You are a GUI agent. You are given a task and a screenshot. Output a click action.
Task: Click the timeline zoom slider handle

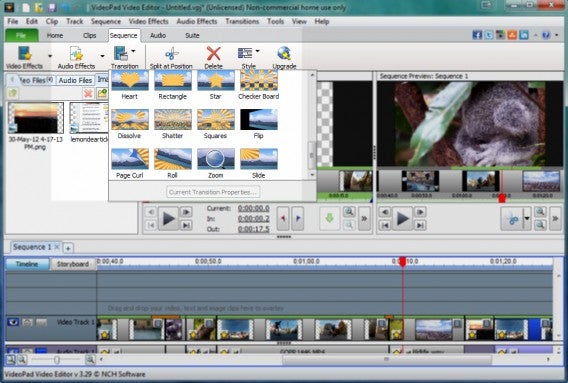point(57,360)
